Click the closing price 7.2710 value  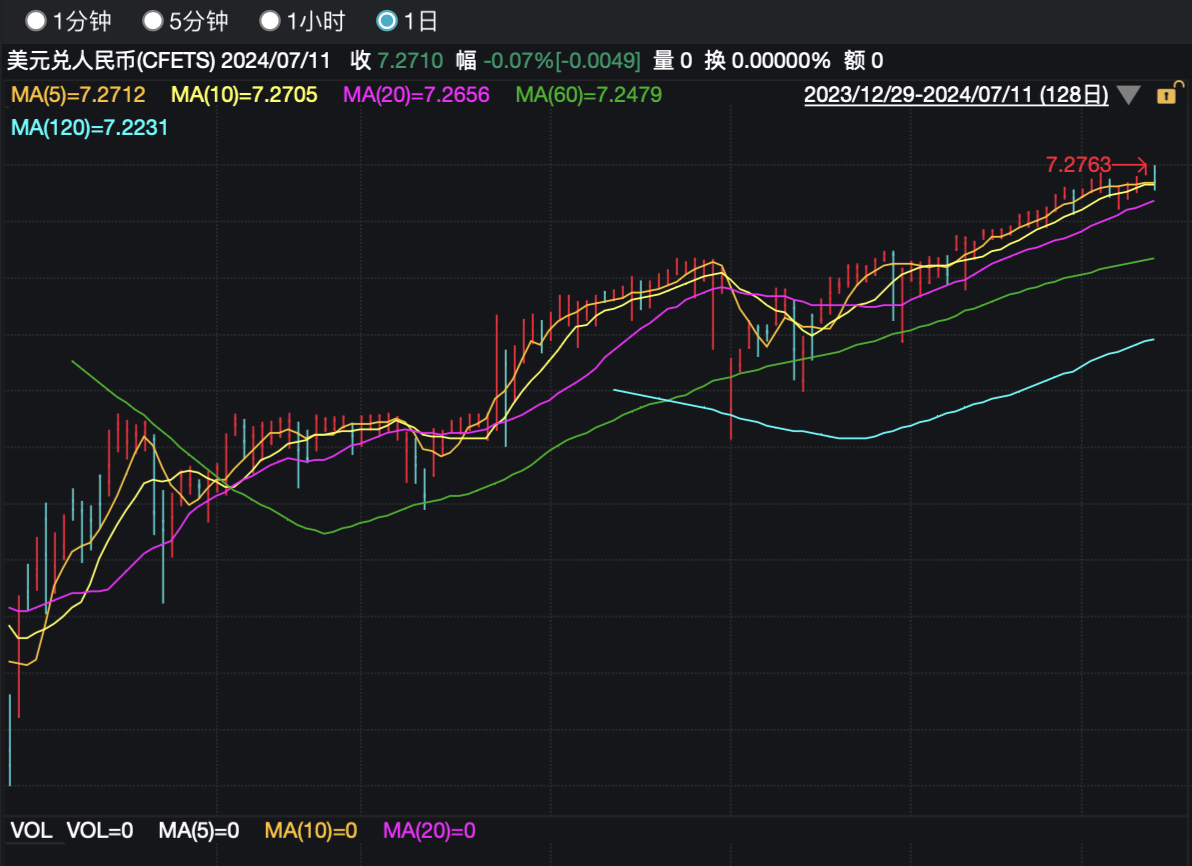click(410, 60)
